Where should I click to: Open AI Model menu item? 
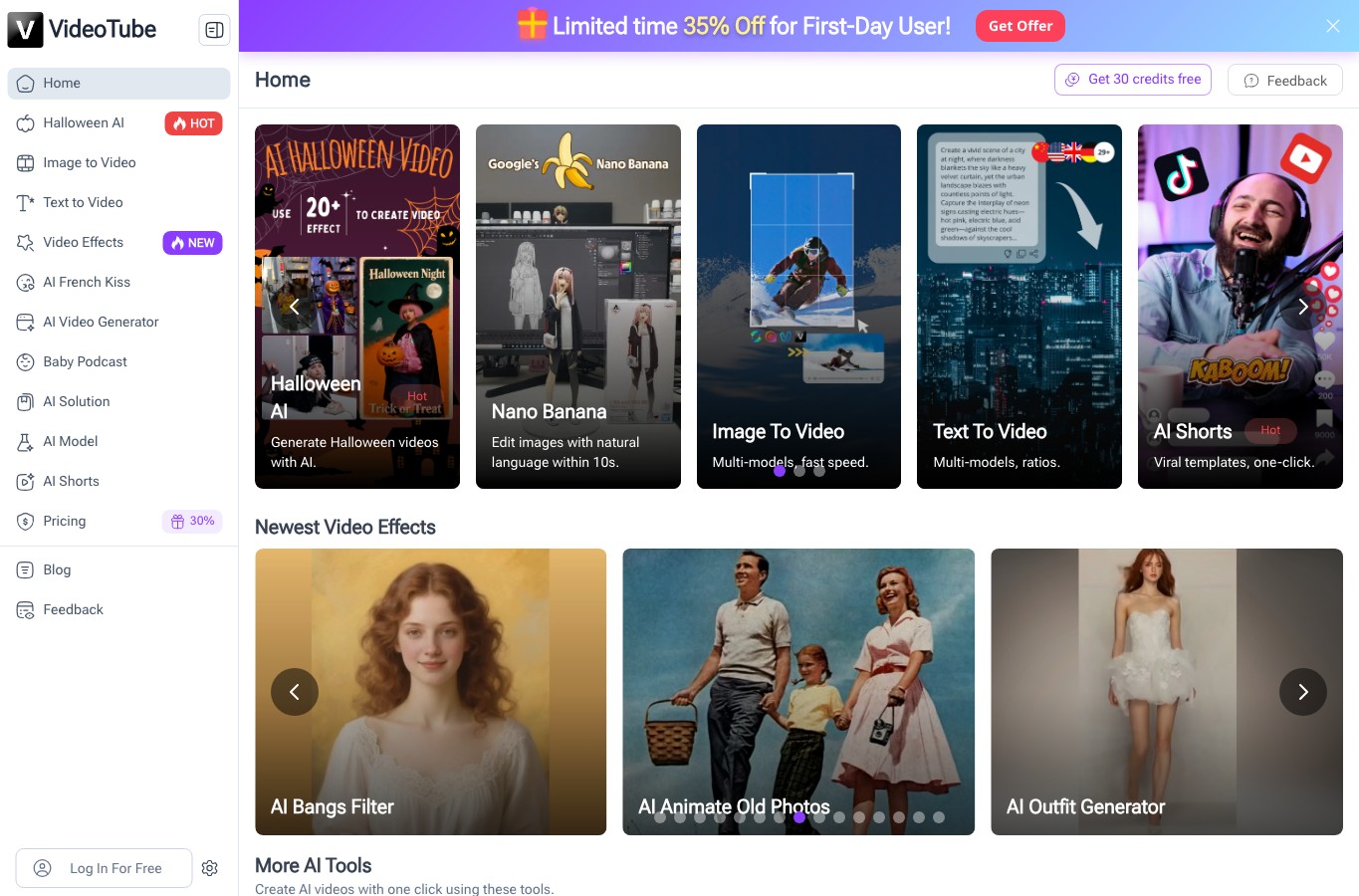119,442
